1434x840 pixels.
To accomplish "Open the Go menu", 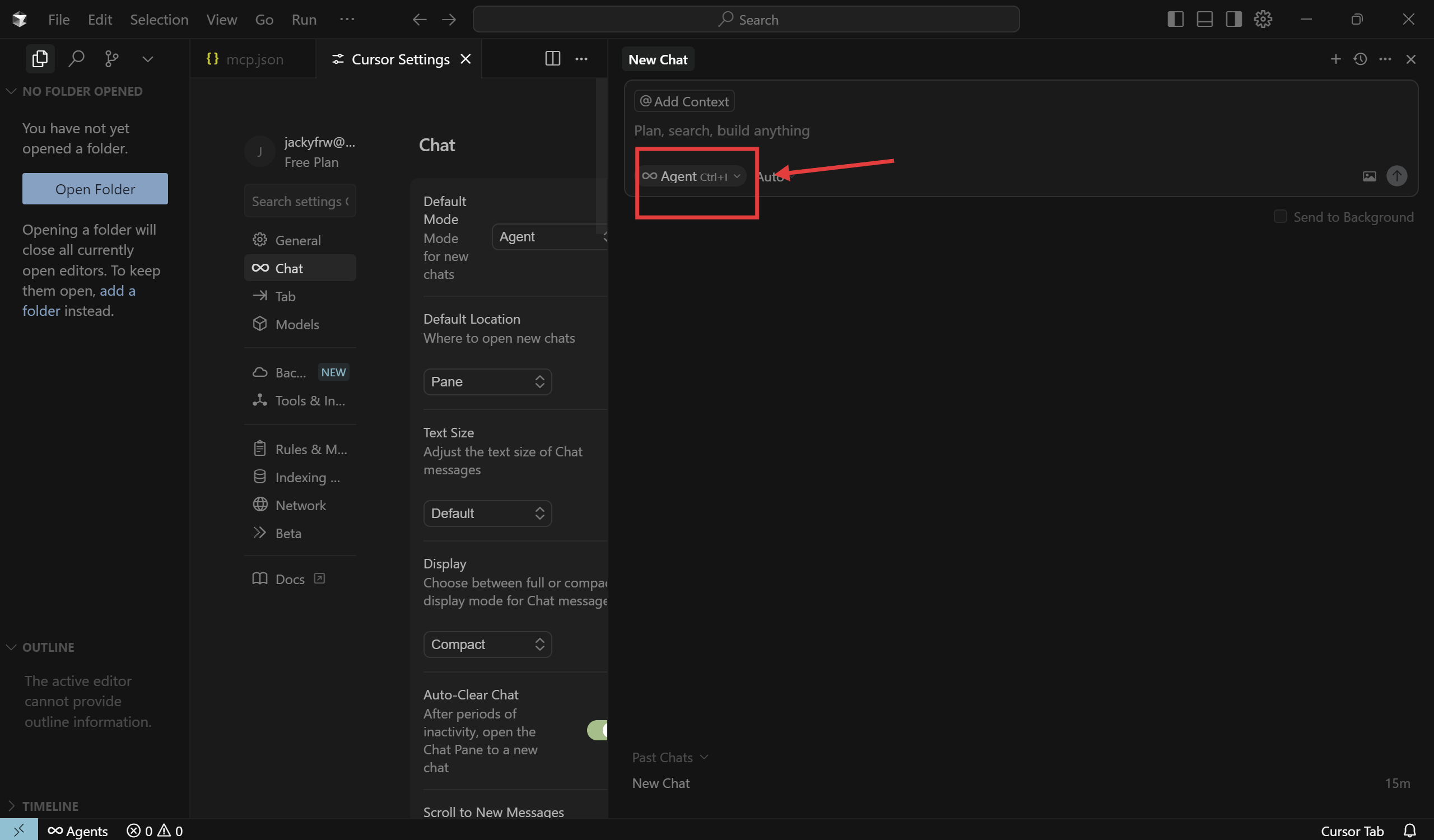I will tap(264, 20).
